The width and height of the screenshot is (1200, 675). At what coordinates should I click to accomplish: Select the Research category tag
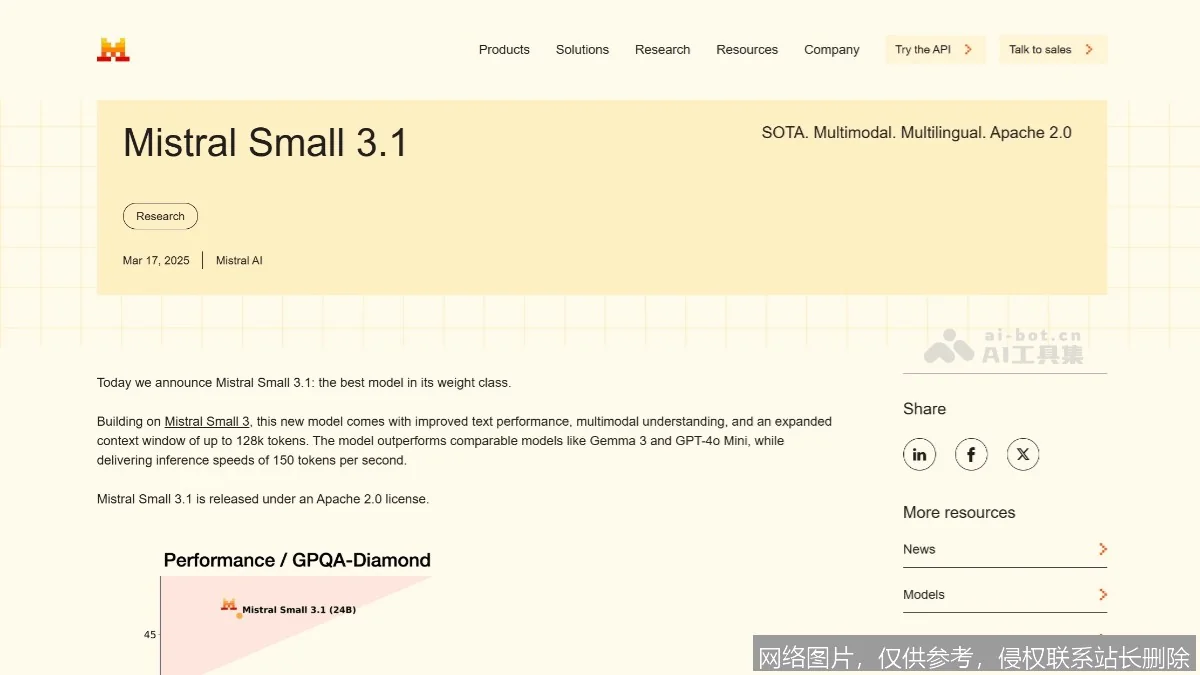[x=160, y=216]
